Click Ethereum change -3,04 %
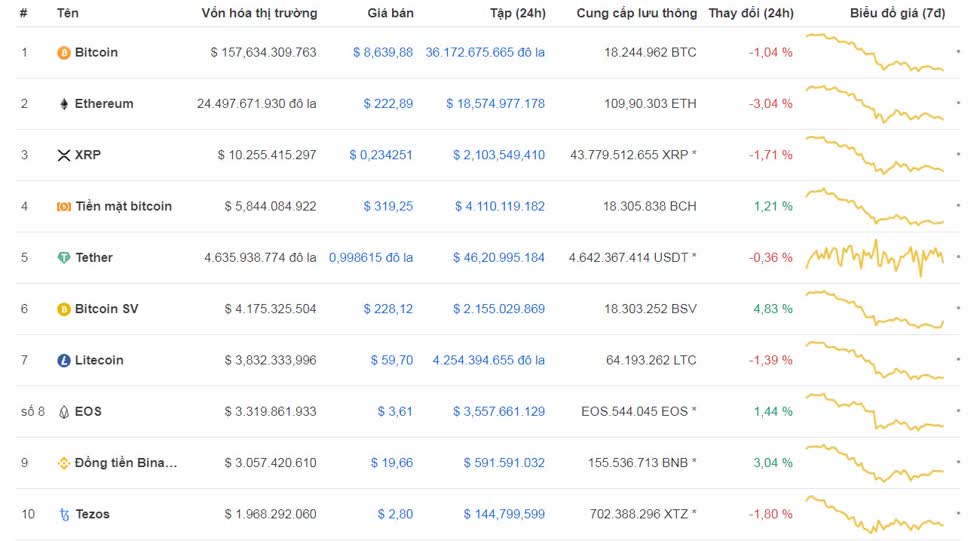The image size is (980, 541). coord(771,104)
